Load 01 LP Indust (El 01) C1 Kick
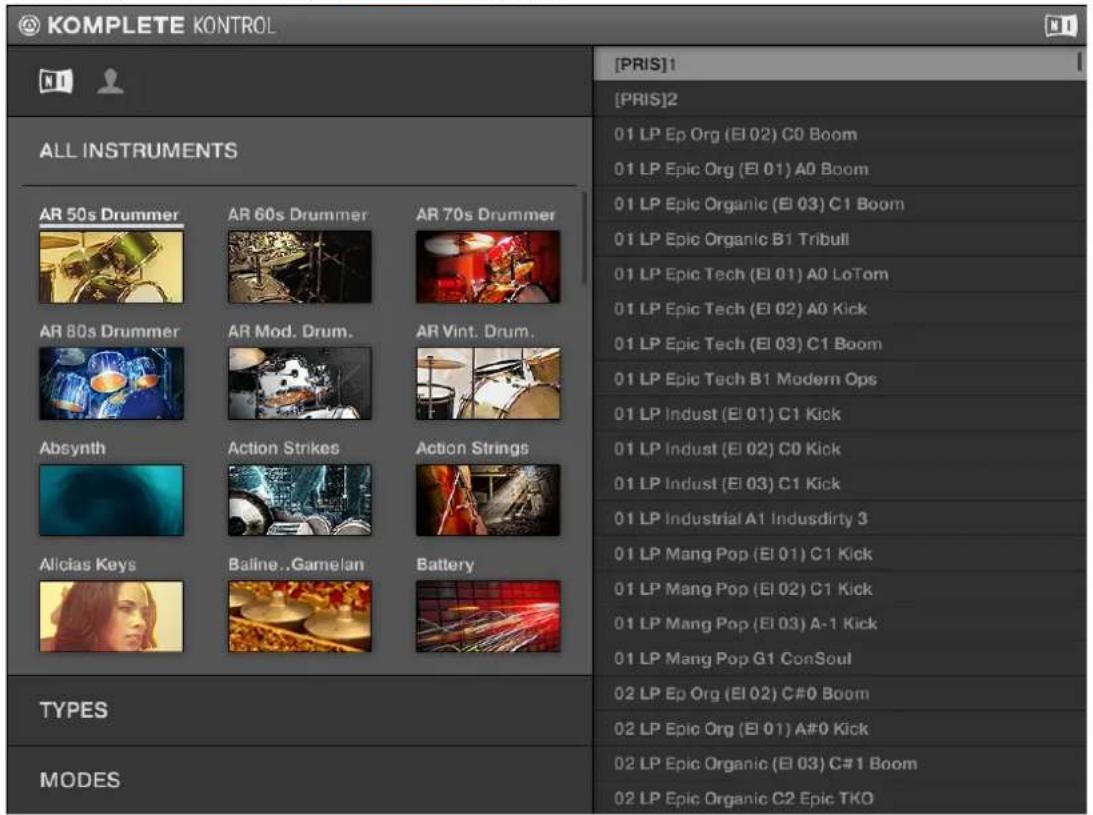Viewport: 1093px width, 815px height. pos(839,414)
